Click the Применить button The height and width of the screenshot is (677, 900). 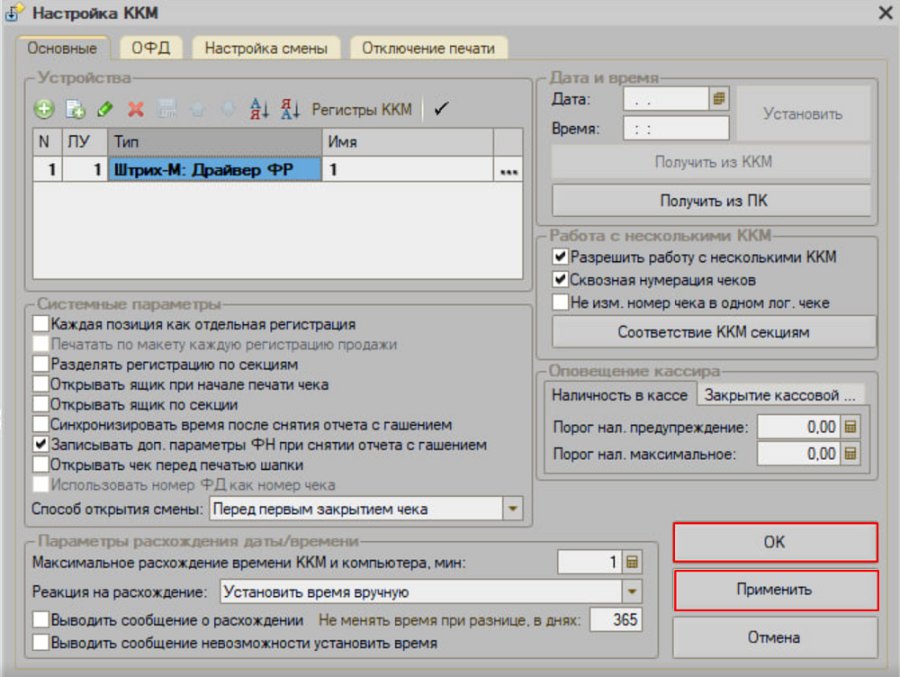tap(775, 590)
